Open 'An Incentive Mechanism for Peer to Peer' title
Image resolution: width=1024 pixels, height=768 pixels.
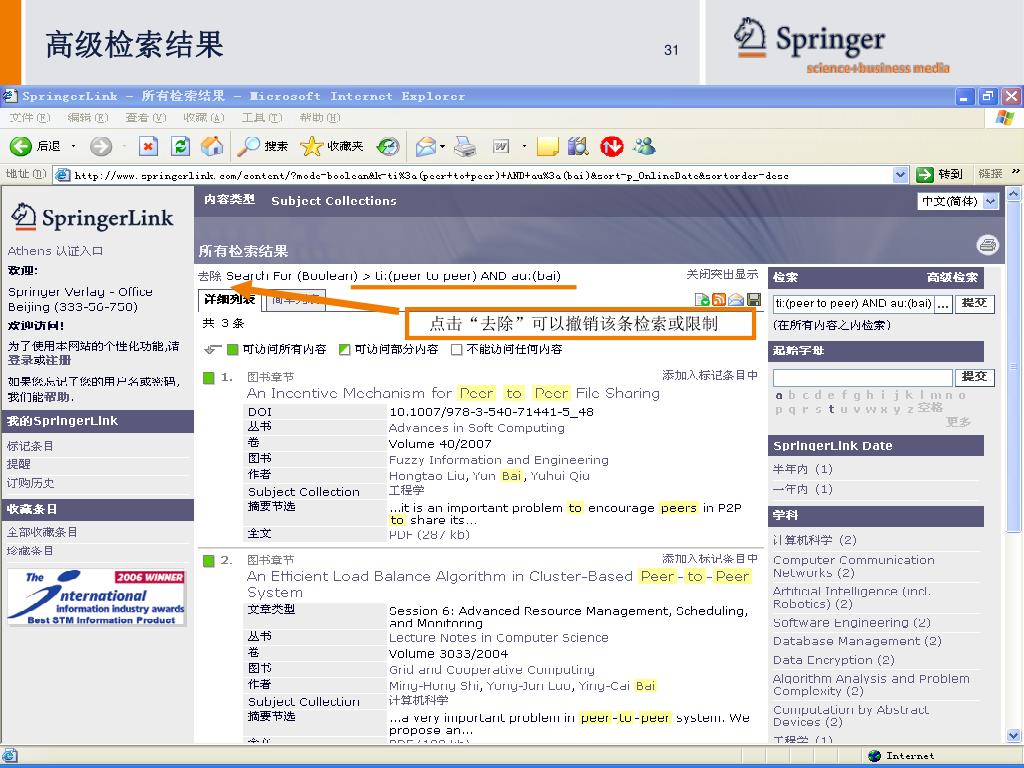point(453,393)
